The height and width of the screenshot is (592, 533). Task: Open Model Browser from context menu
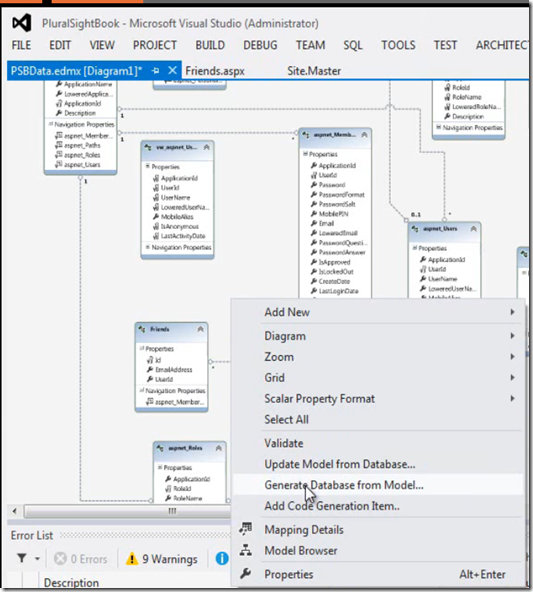click(378, 550)
